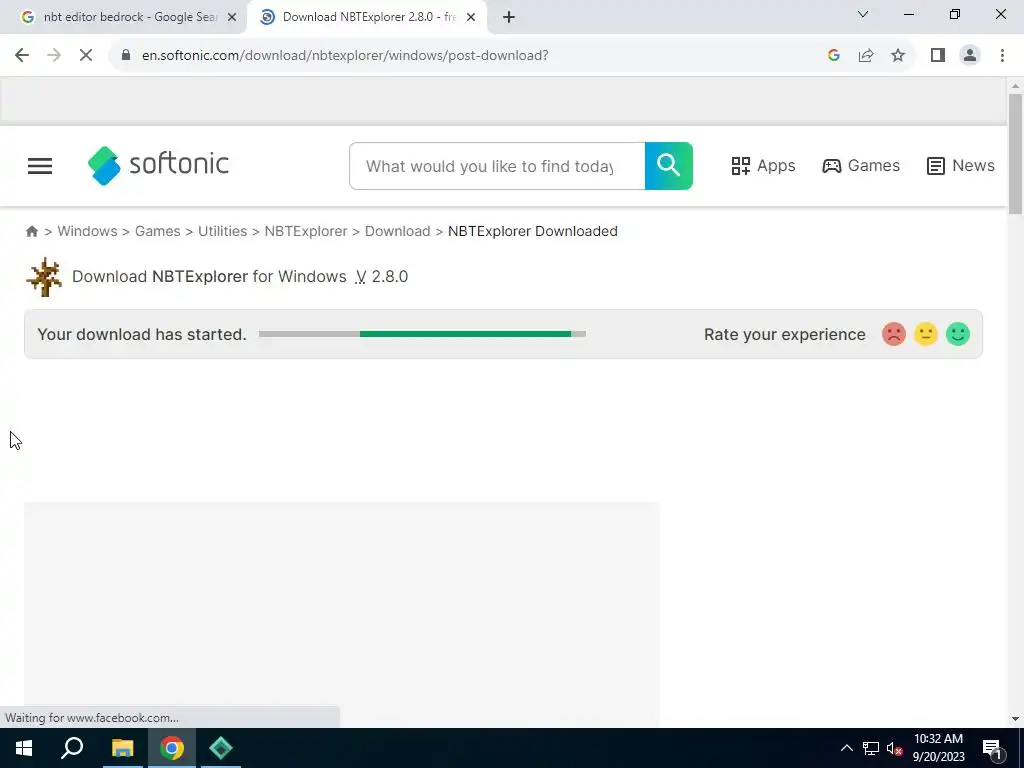Open the Softonic hamburger menu
This screenshot has height=768, width=1024.
coord(40,166)
